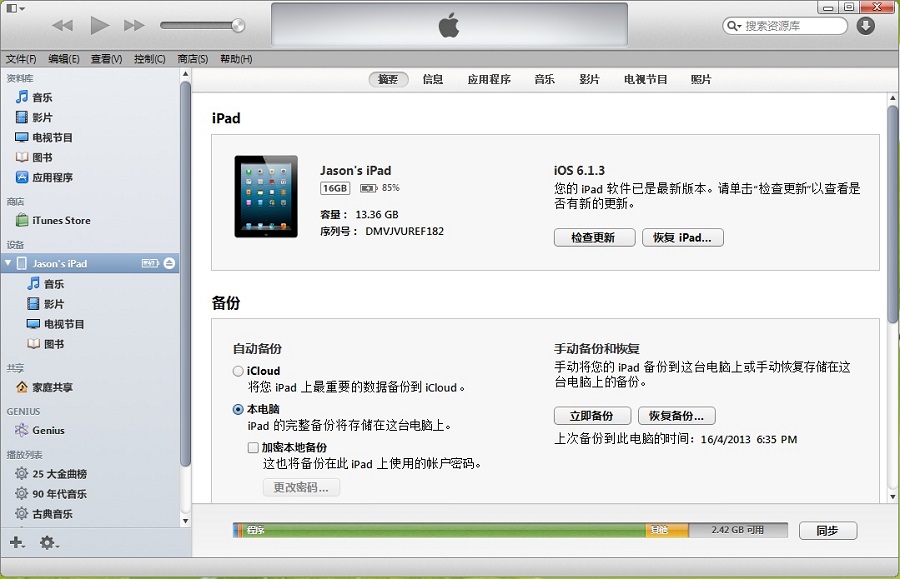The height and width of the screenshot is (579, 900).
Task: Click the green 程序 segment in capacity bar
Action: click(x=444, y=530)
